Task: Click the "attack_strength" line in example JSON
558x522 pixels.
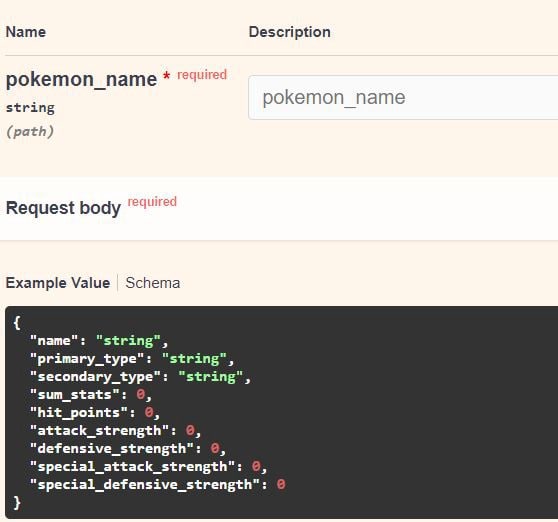Action: tap(115, 431)
